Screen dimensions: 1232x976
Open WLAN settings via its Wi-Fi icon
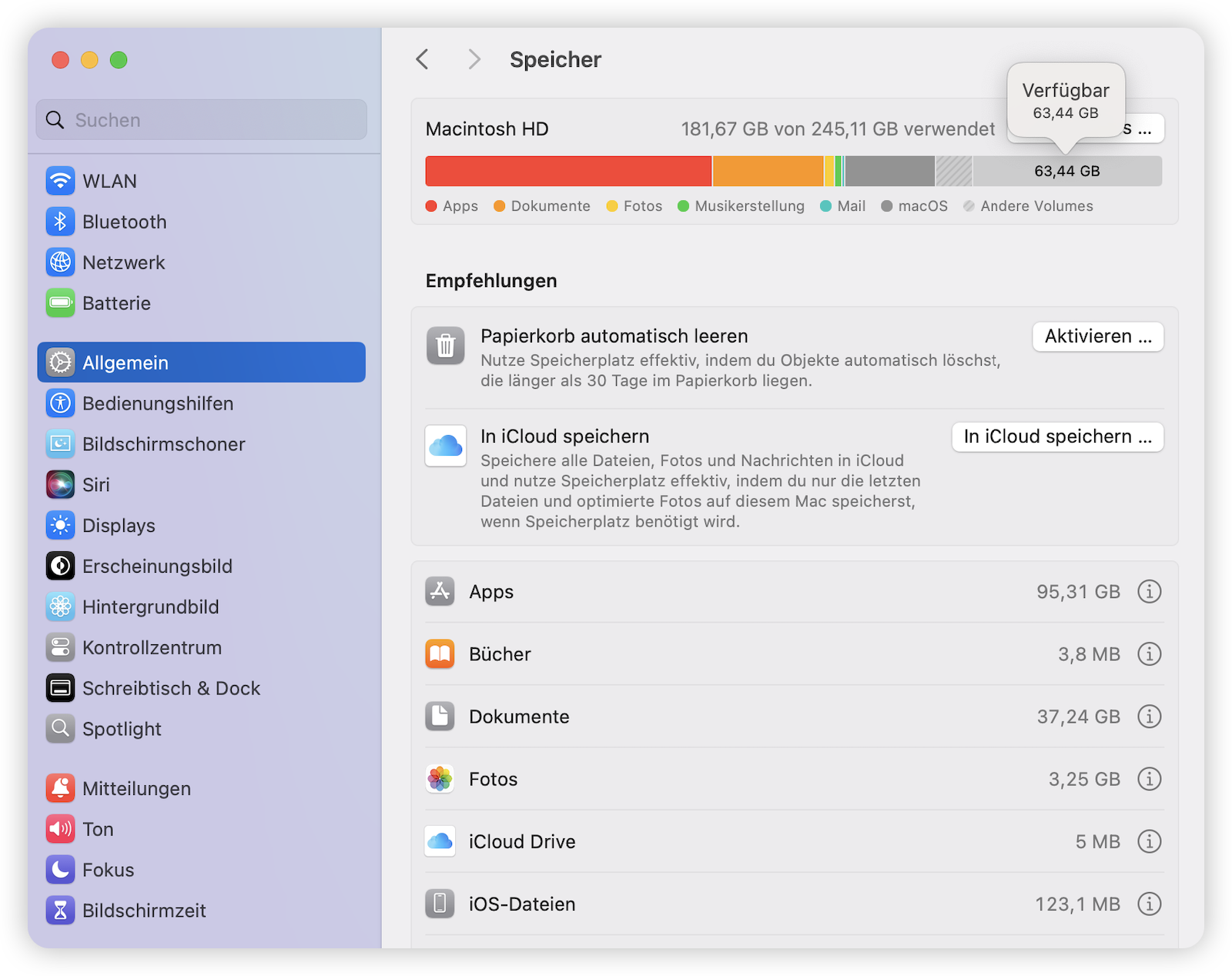60,181
